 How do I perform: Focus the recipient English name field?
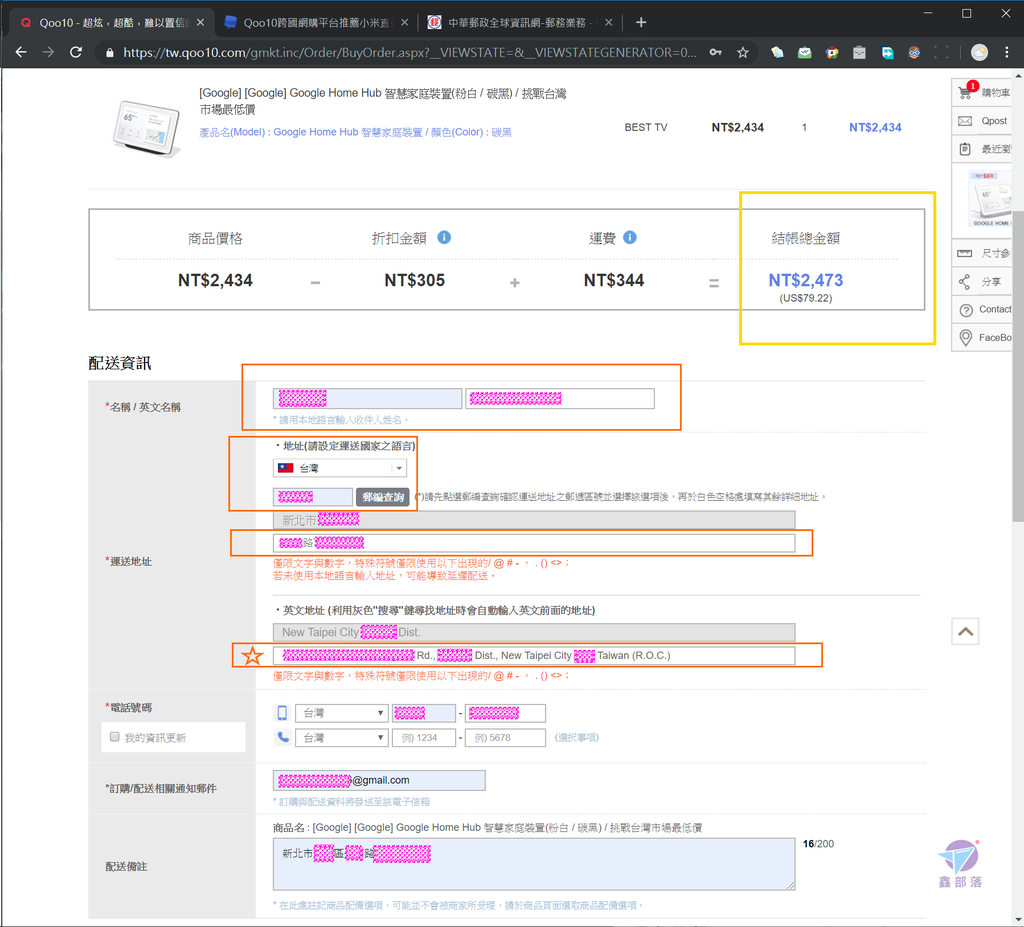tap(560, 398)
